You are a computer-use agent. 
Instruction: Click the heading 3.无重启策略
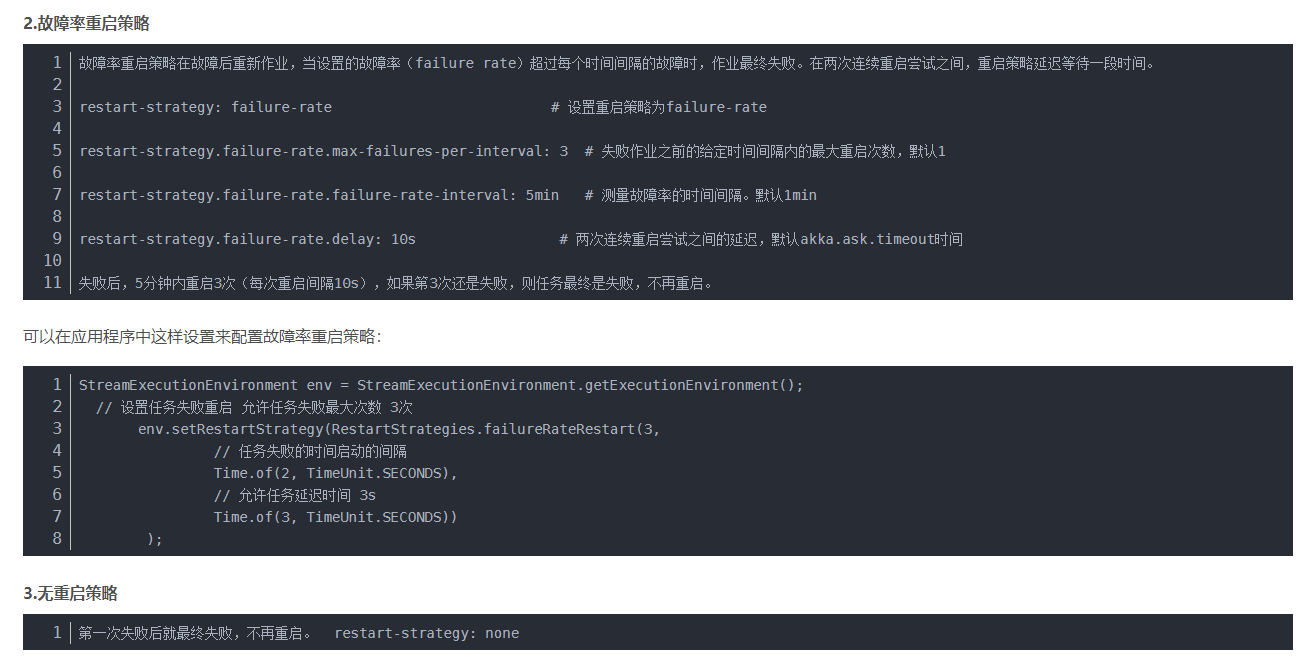point(70,593)
